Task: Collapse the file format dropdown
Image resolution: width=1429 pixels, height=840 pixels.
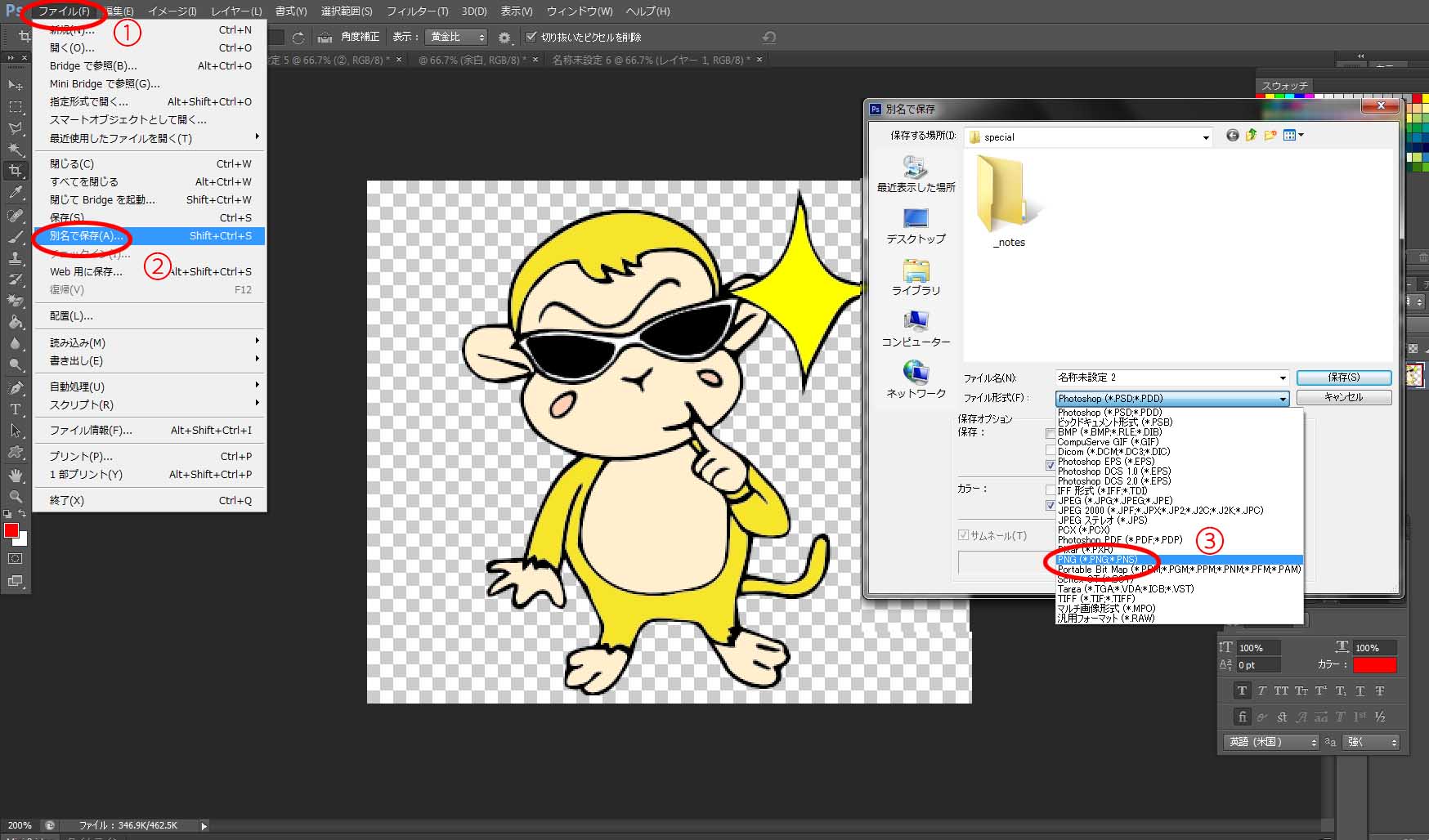Action: (1283, 399)
